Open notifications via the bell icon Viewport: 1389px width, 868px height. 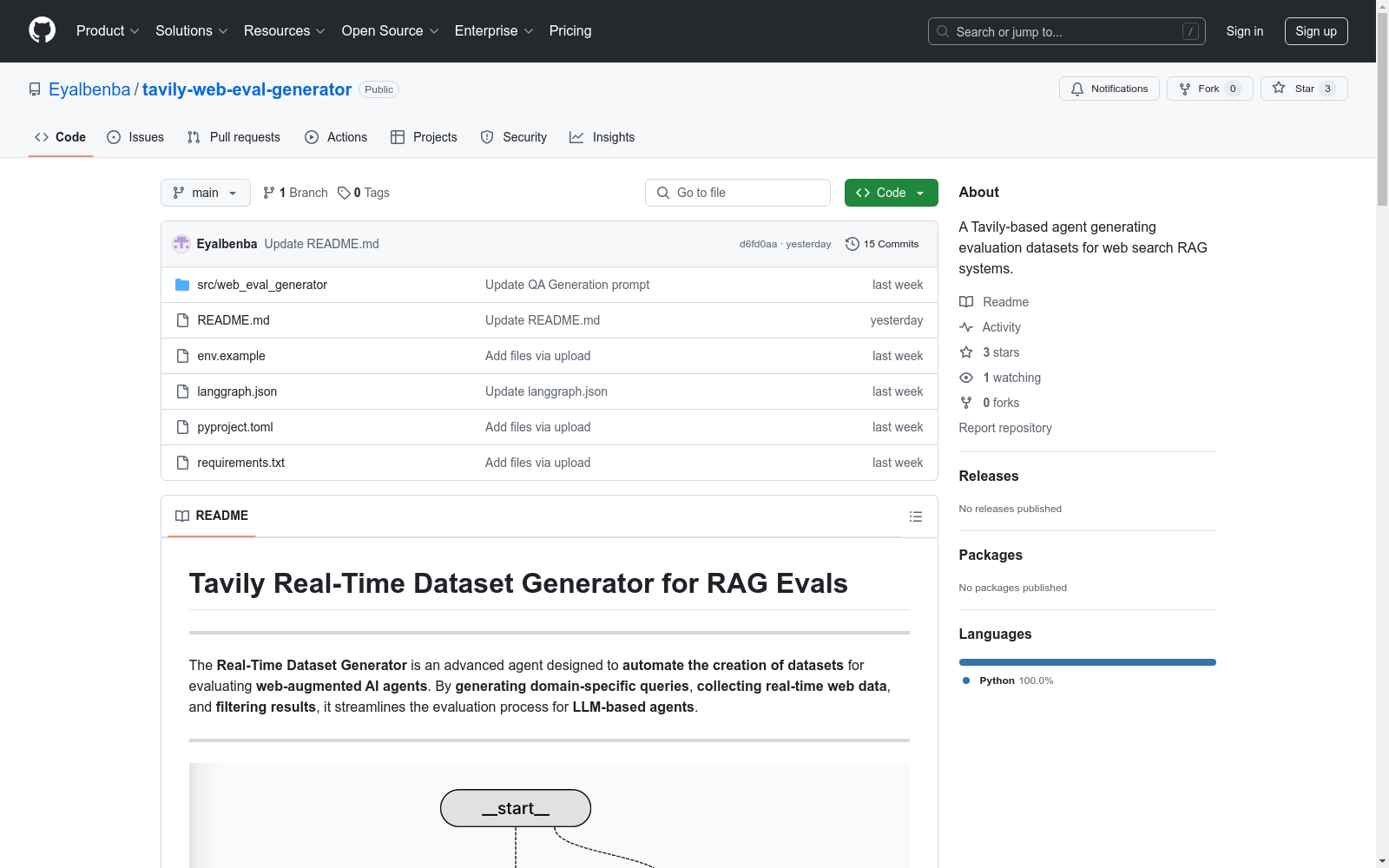(1077, 89)
